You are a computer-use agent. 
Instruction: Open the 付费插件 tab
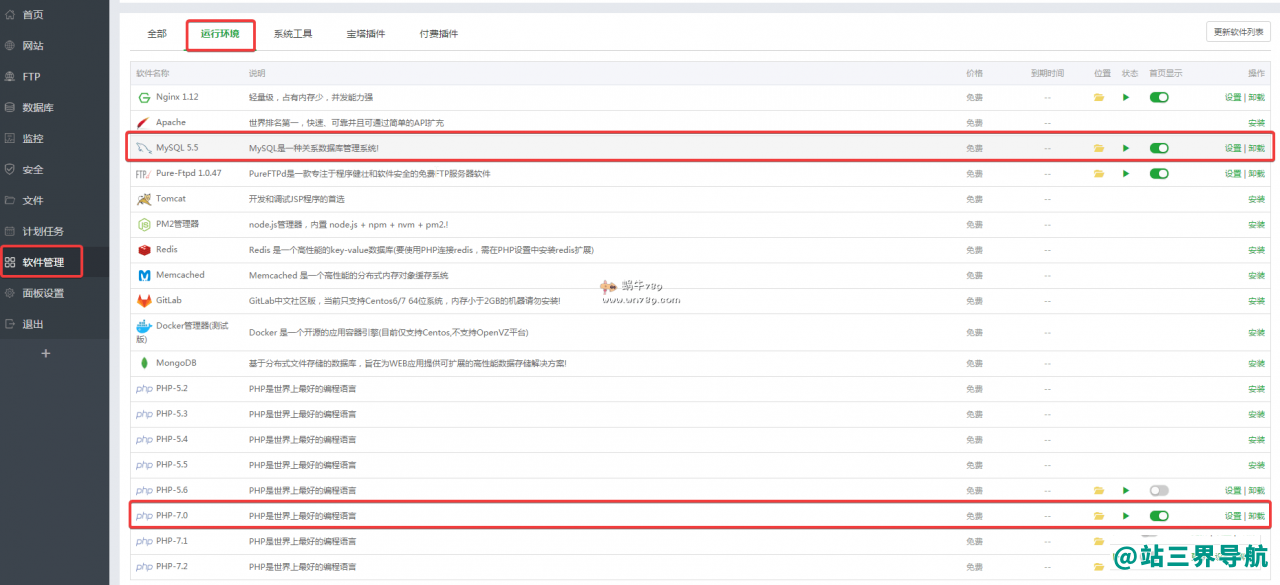click(x=439, y=34)
